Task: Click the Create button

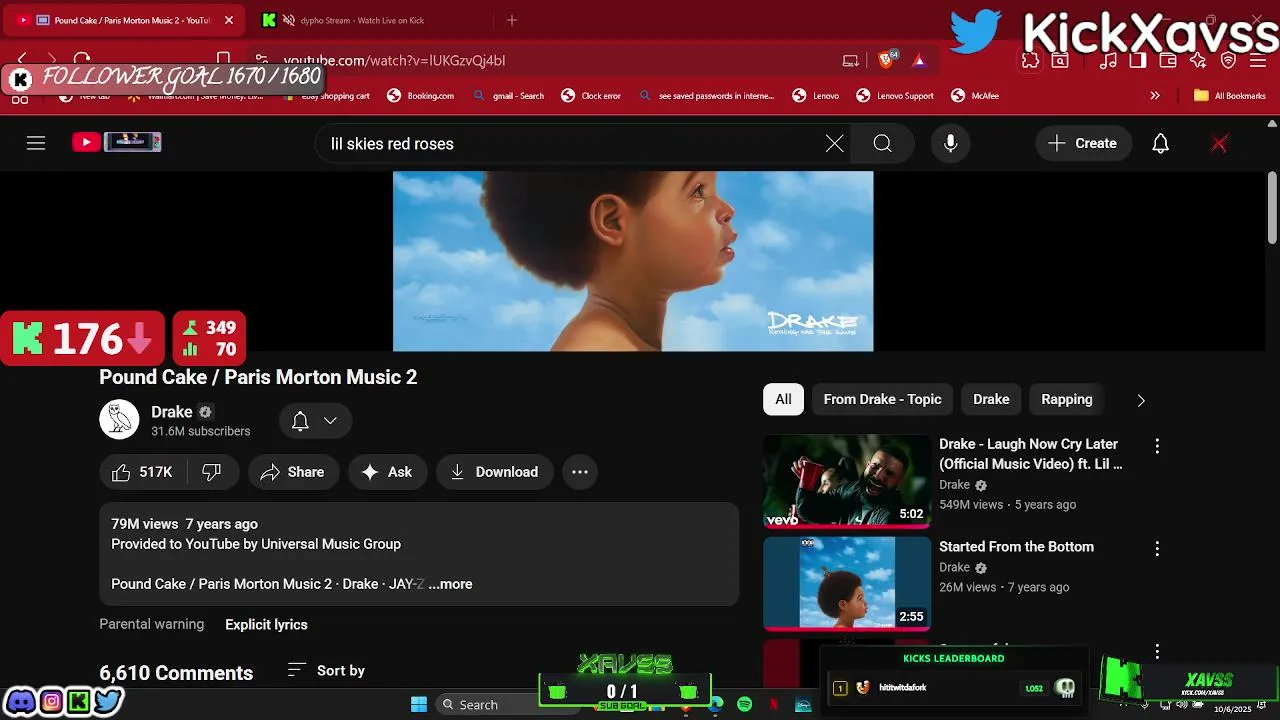Action: pyautogui.click(x=1083, y=143)
